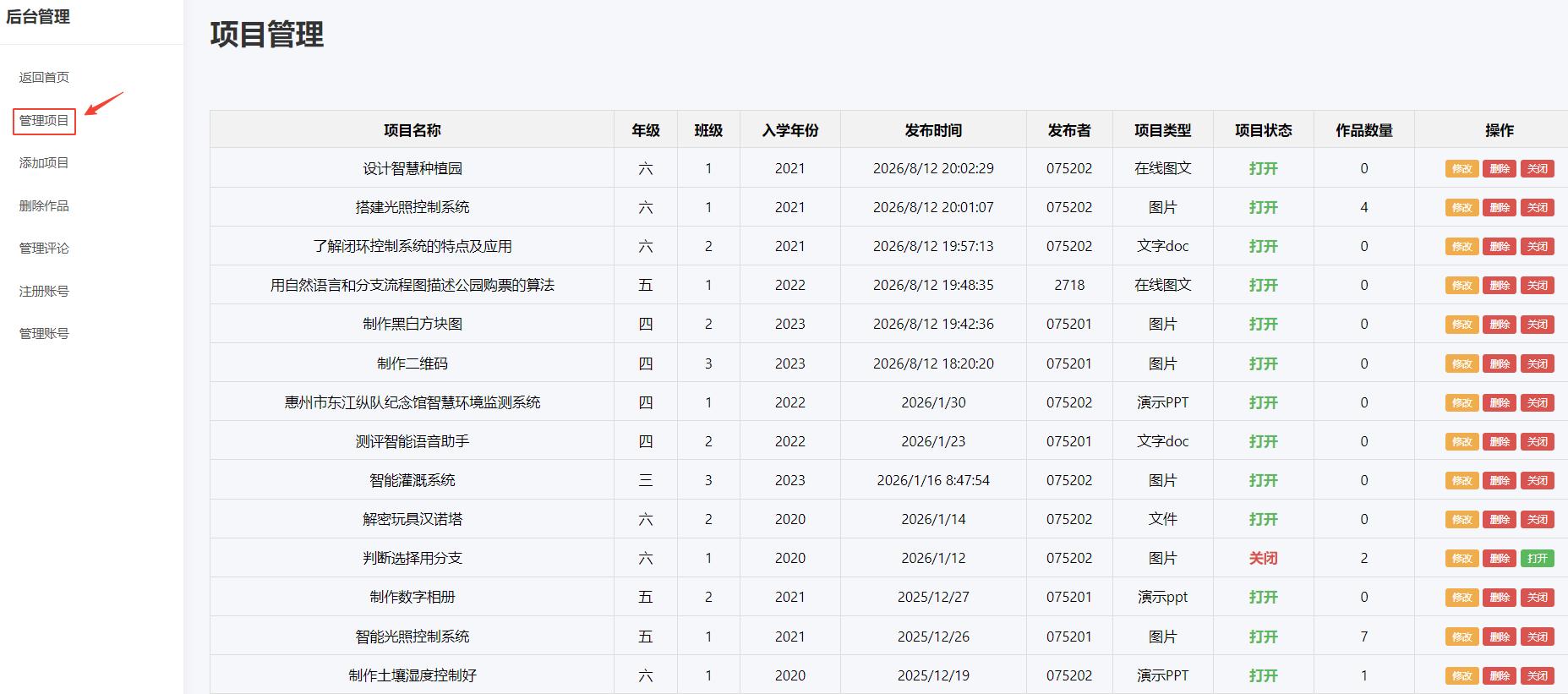
Task: Select project name 制作土壤湿度控制好
Action: click(412, 675)
